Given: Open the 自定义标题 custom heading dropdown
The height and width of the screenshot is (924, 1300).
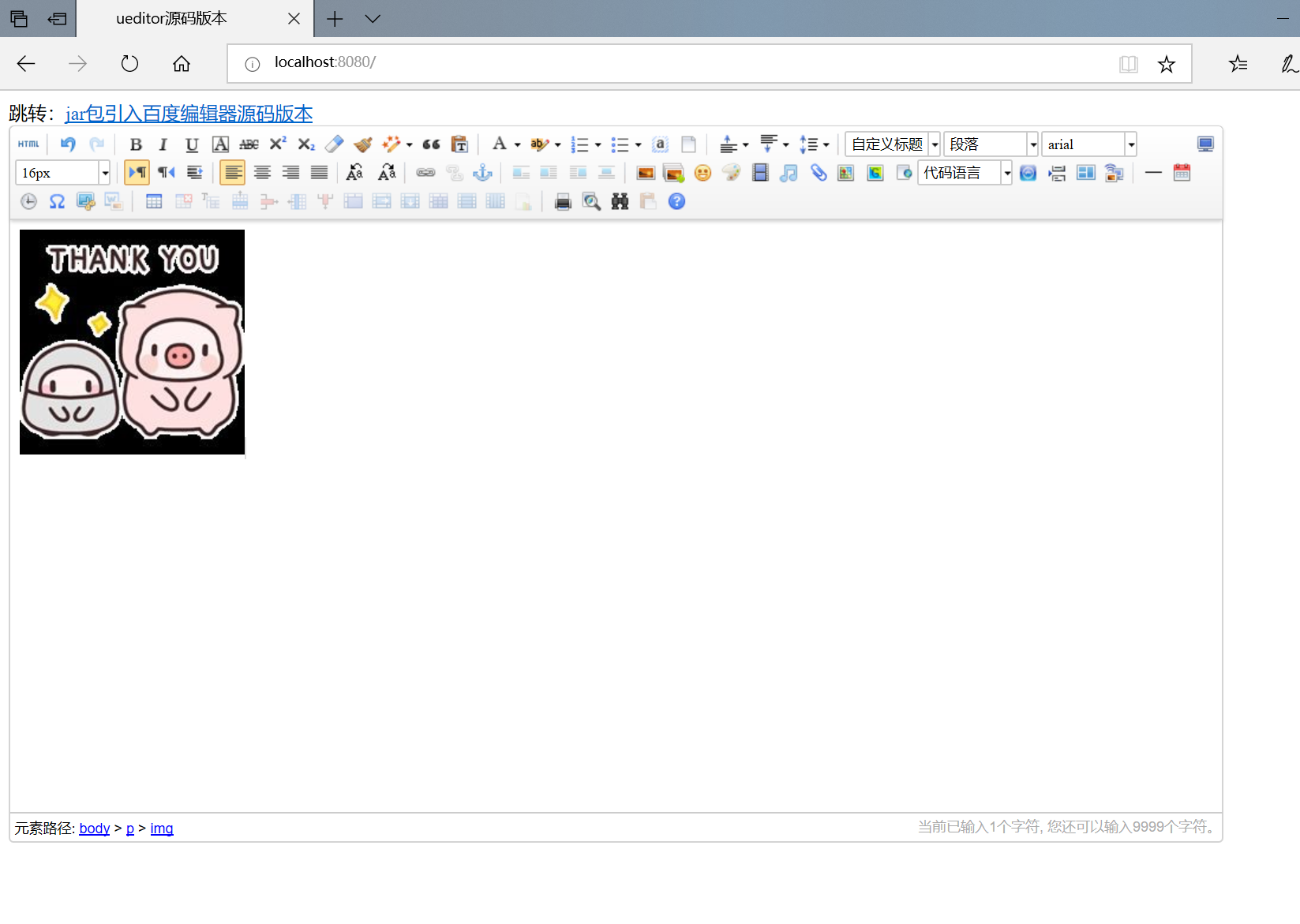Looking at the screenshot, I should [893, 144].
